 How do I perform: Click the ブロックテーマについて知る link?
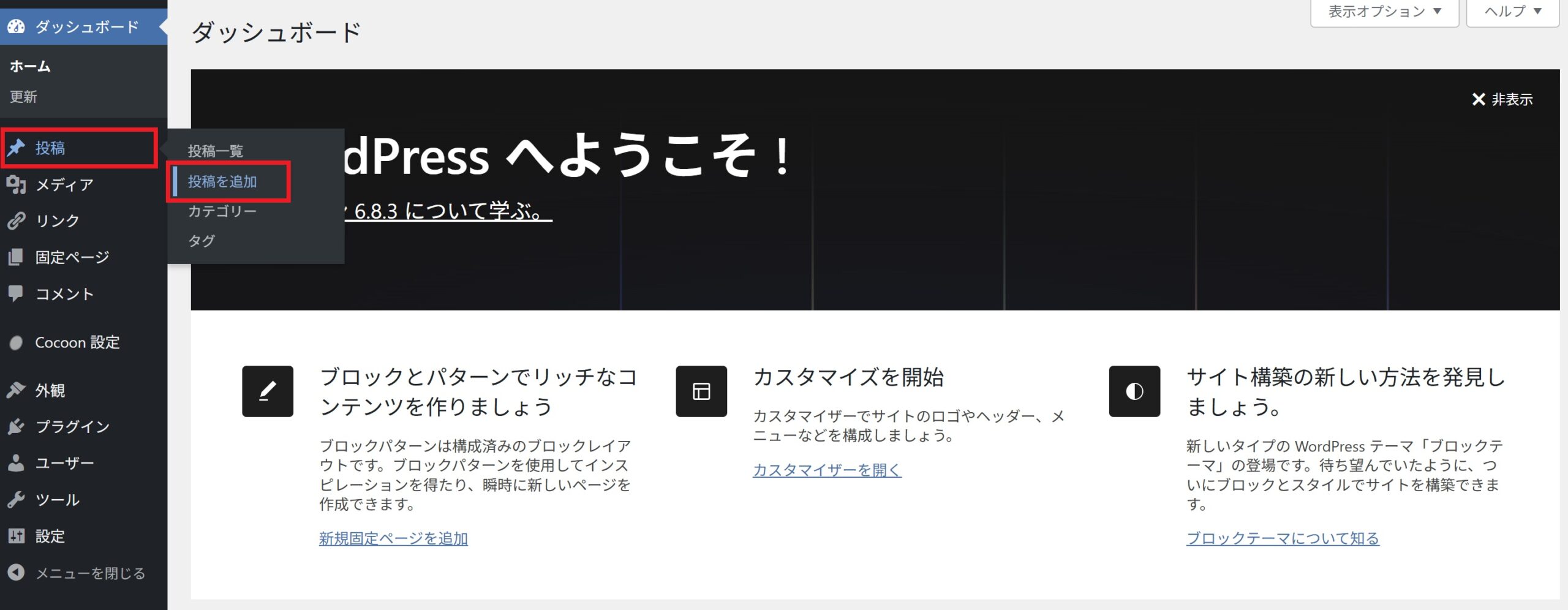(x=1283, y=538)
